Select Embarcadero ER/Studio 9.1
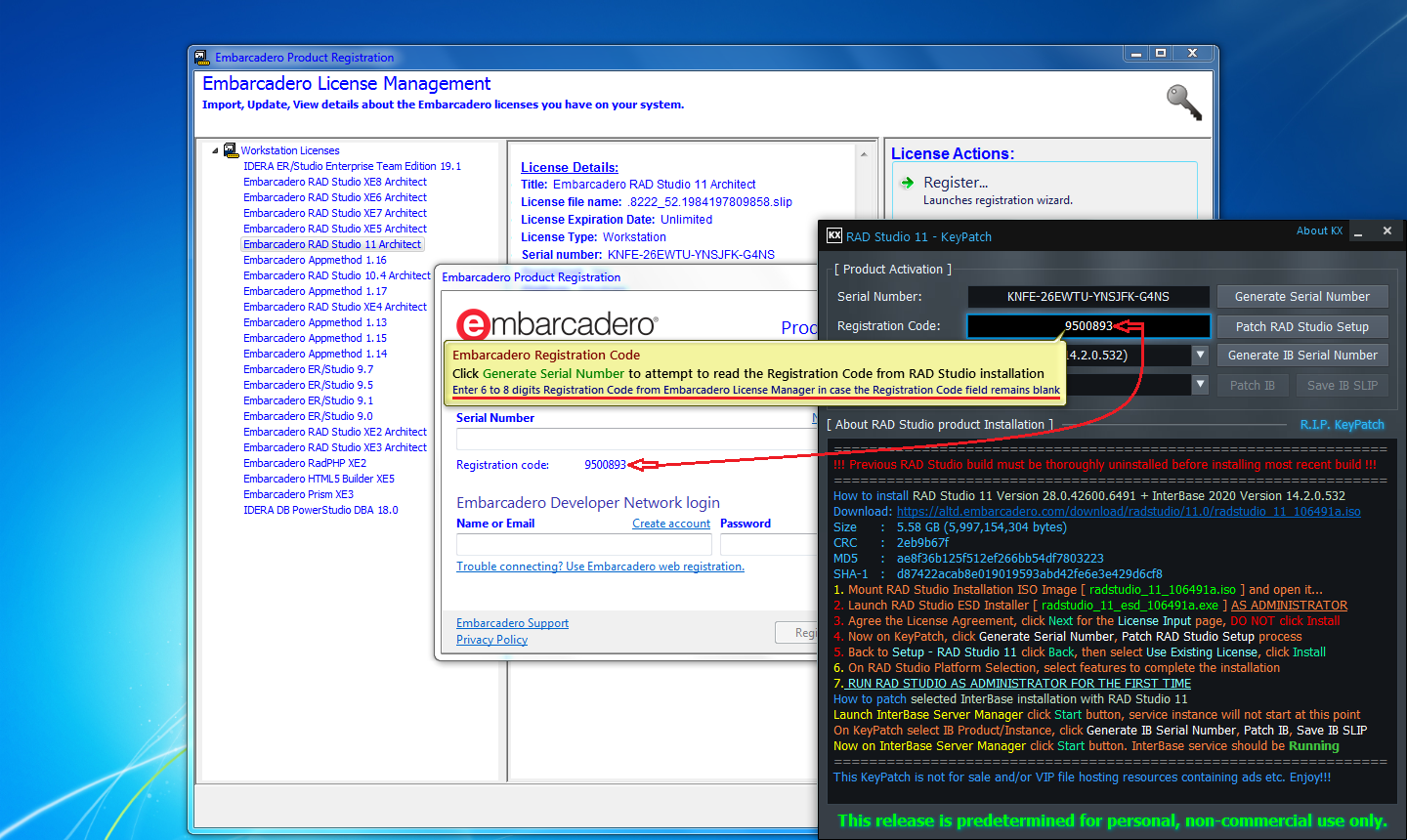Screen dimensions: 1407x840 pyautogui.click(x=308, y=400)
